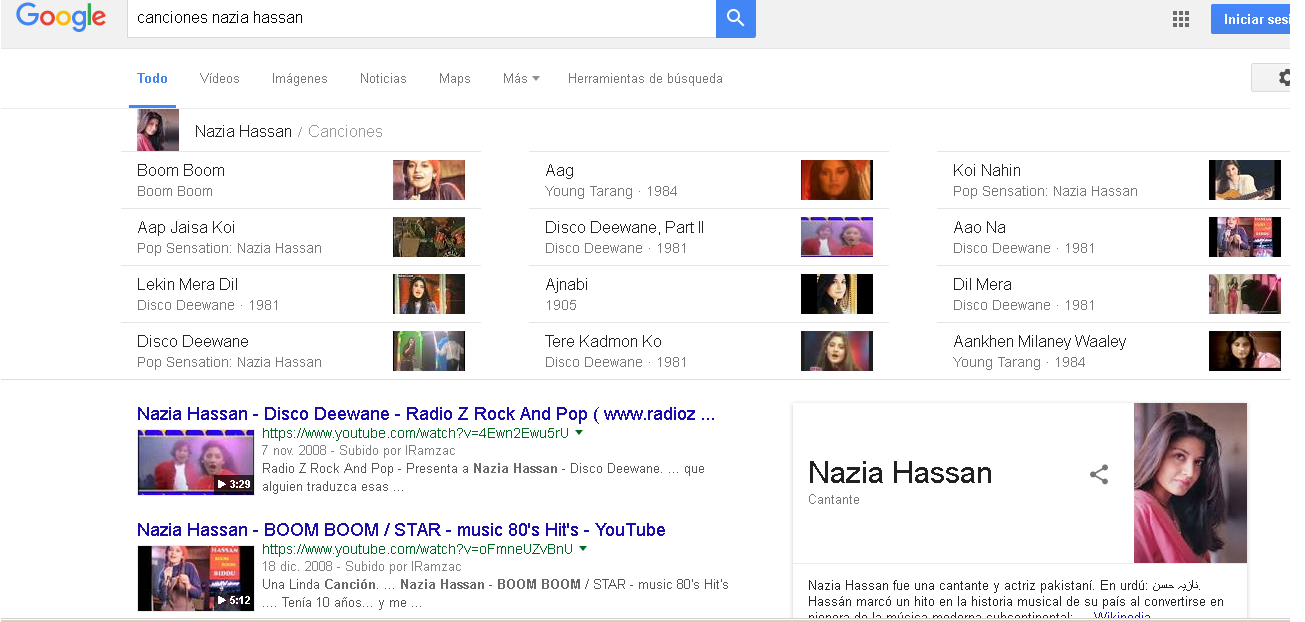Select the Todo tab
Image resolution: width=1305 pixels, height=622 pixels.
[x=152, y=78]
